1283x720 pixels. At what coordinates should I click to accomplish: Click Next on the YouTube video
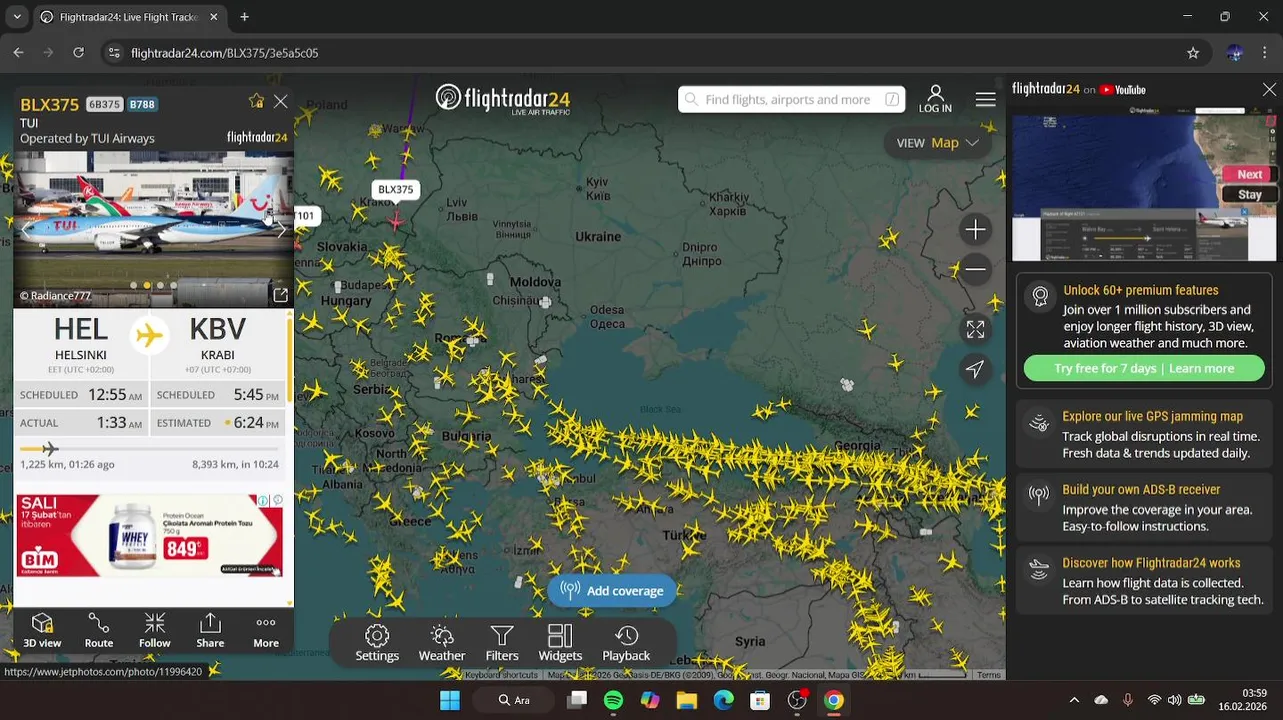tap(1249, 174)
